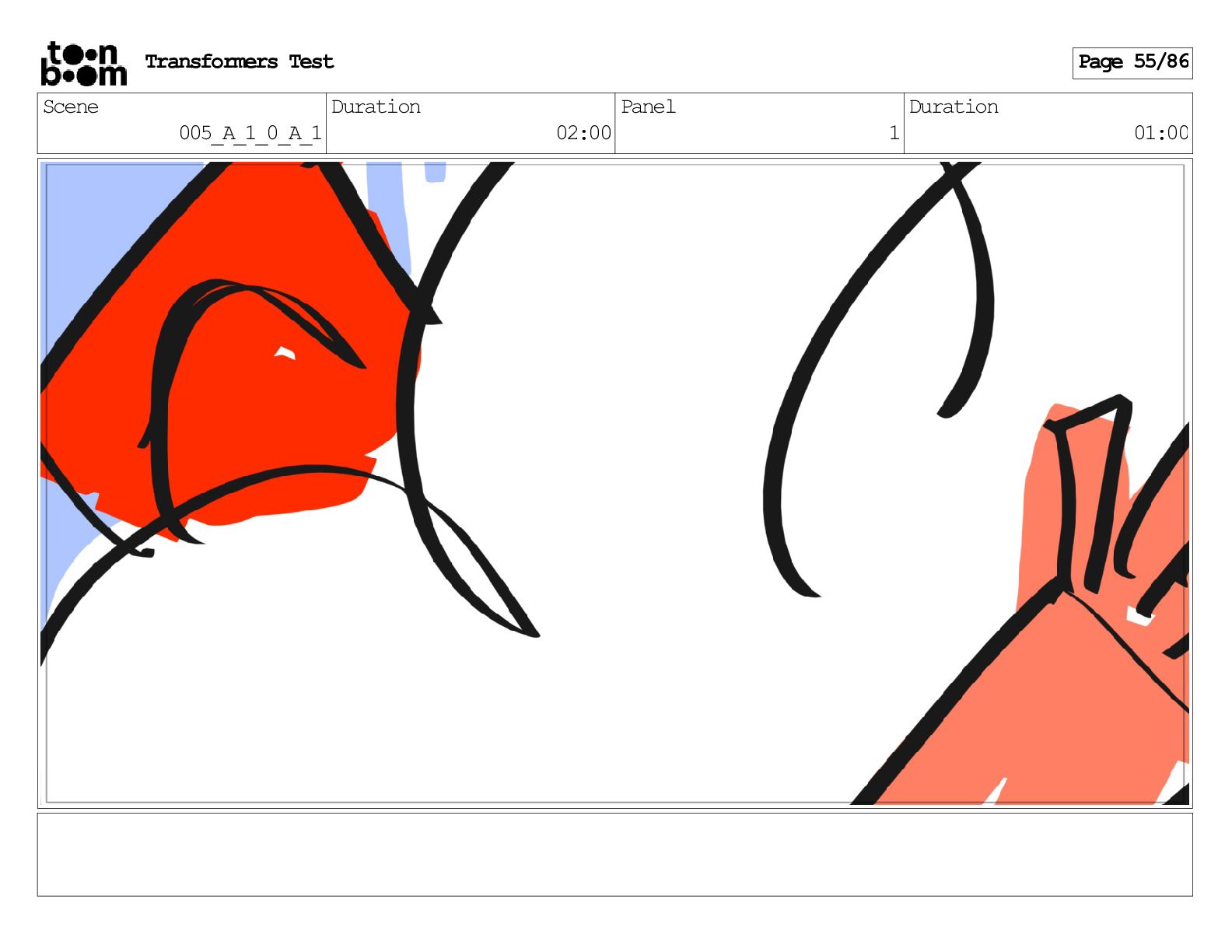The image size is (1232, 952).
Task: Click the panel duration value '01:00'
Action: 1161,133
